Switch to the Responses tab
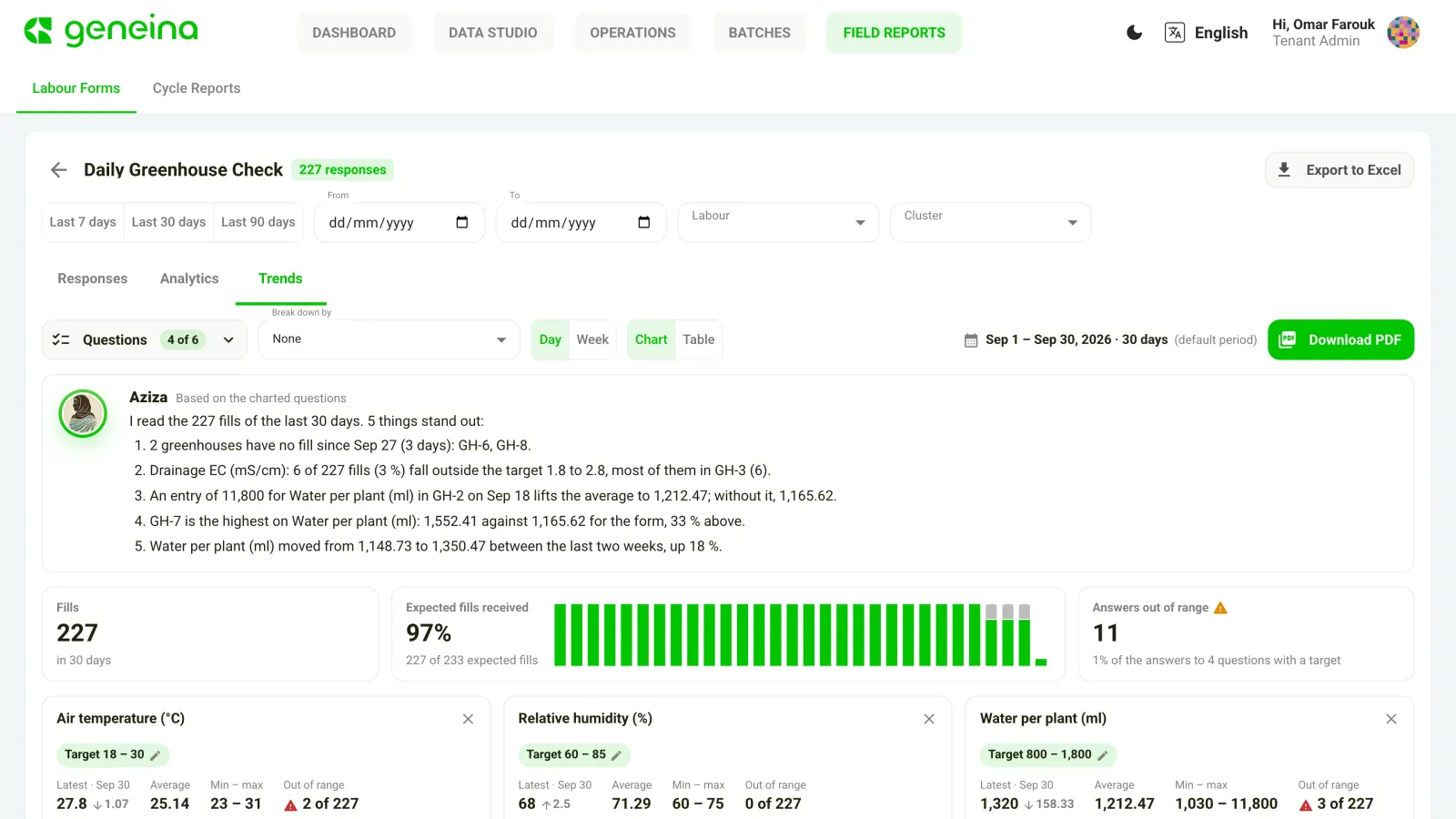This screenshot has width=1456, height=819. (x=93, y=278)
